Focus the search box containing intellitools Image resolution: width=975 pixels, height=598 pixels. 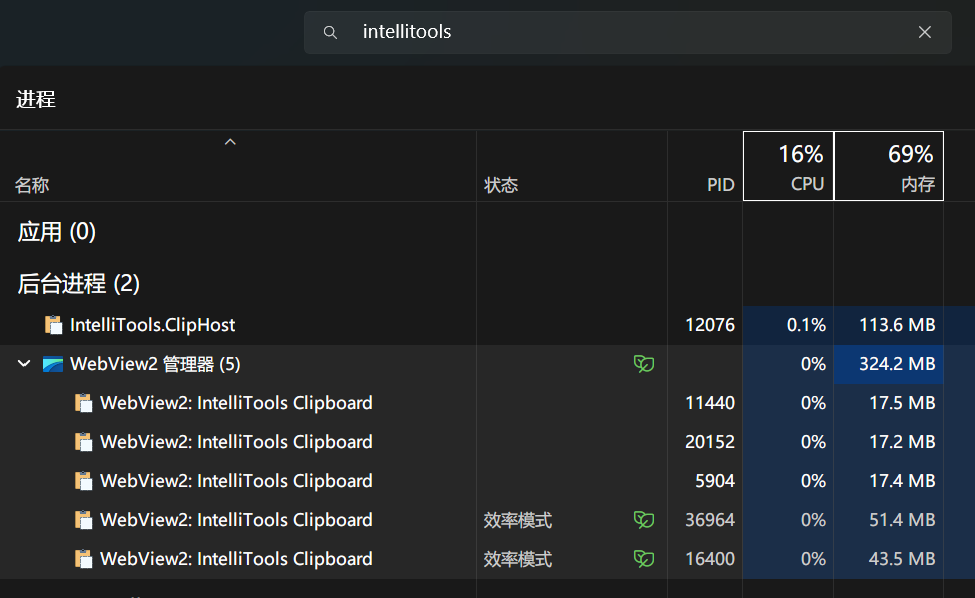(627, 32)
